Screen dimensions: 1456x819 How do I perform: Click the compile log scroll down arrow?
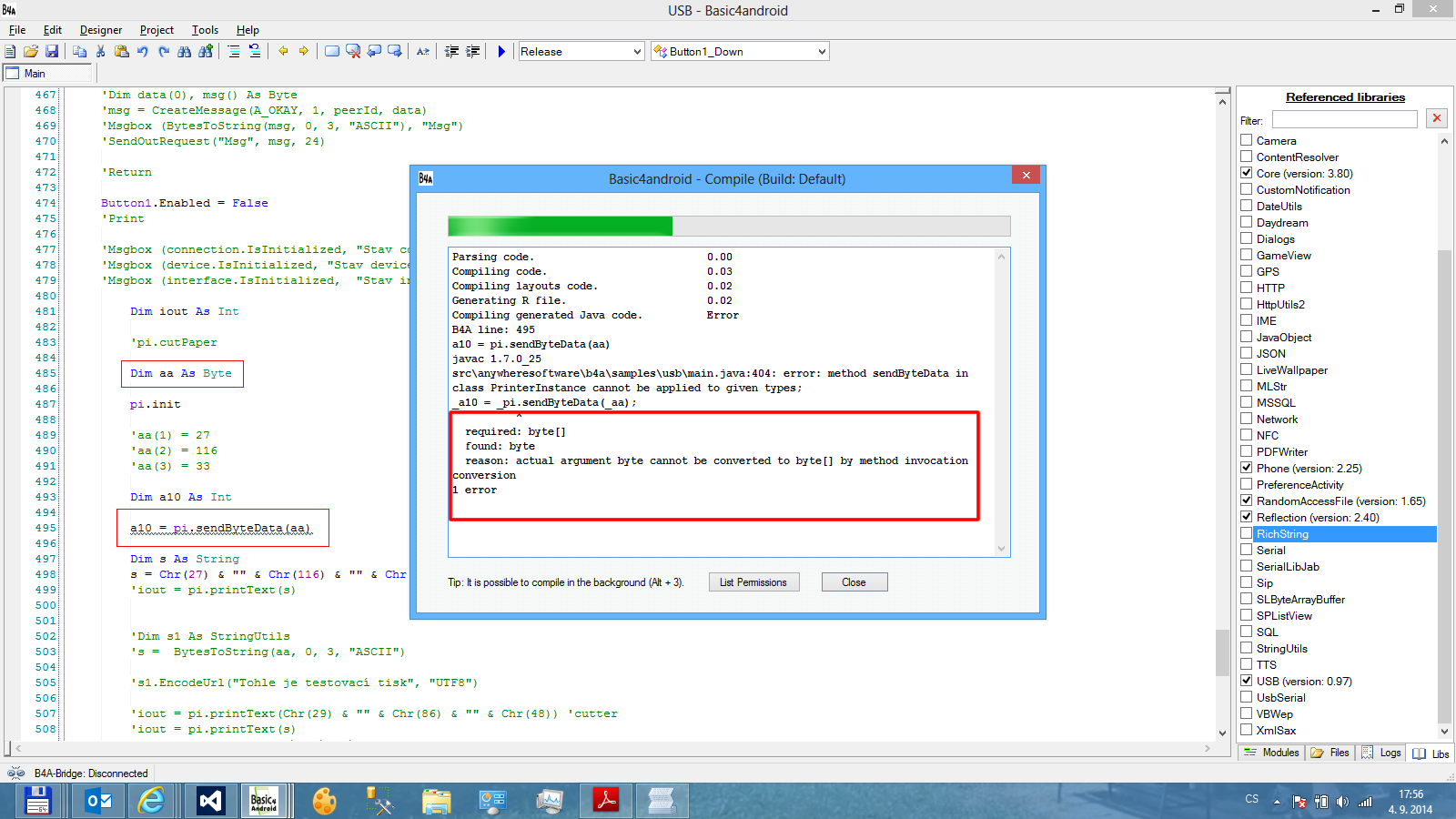coord(1001,549)
